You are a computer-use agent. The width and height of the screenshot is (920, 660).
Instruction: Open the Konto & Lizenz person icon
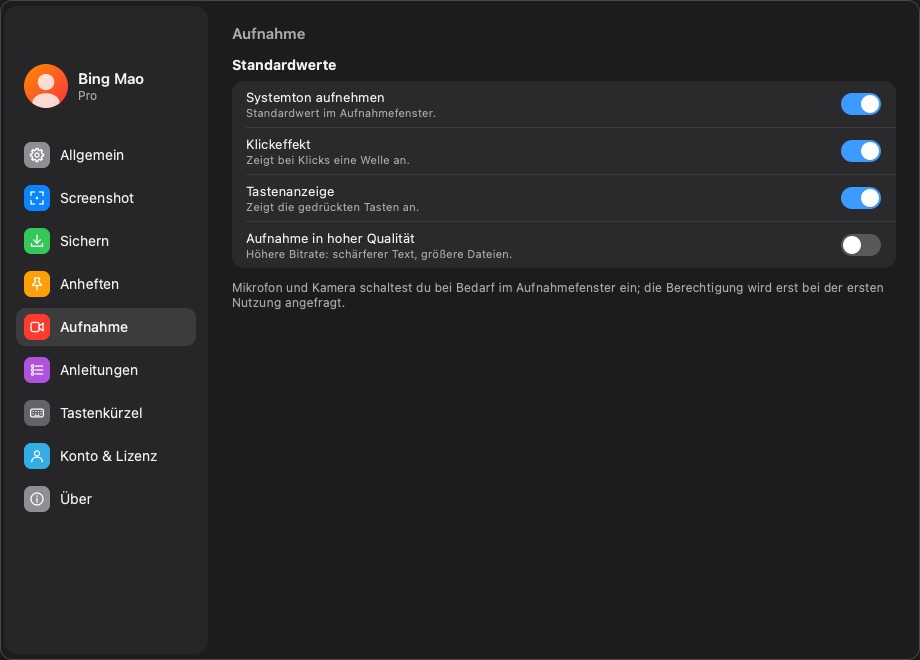[37, 456]
